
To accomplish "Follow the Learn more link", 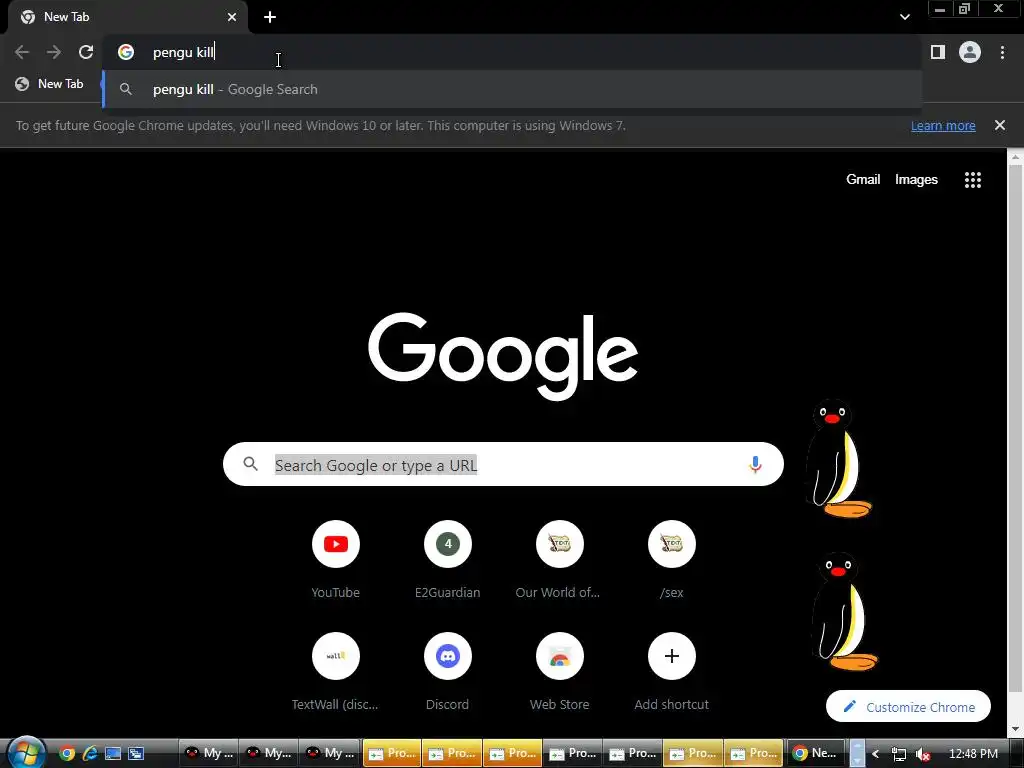I will point(943,125).
